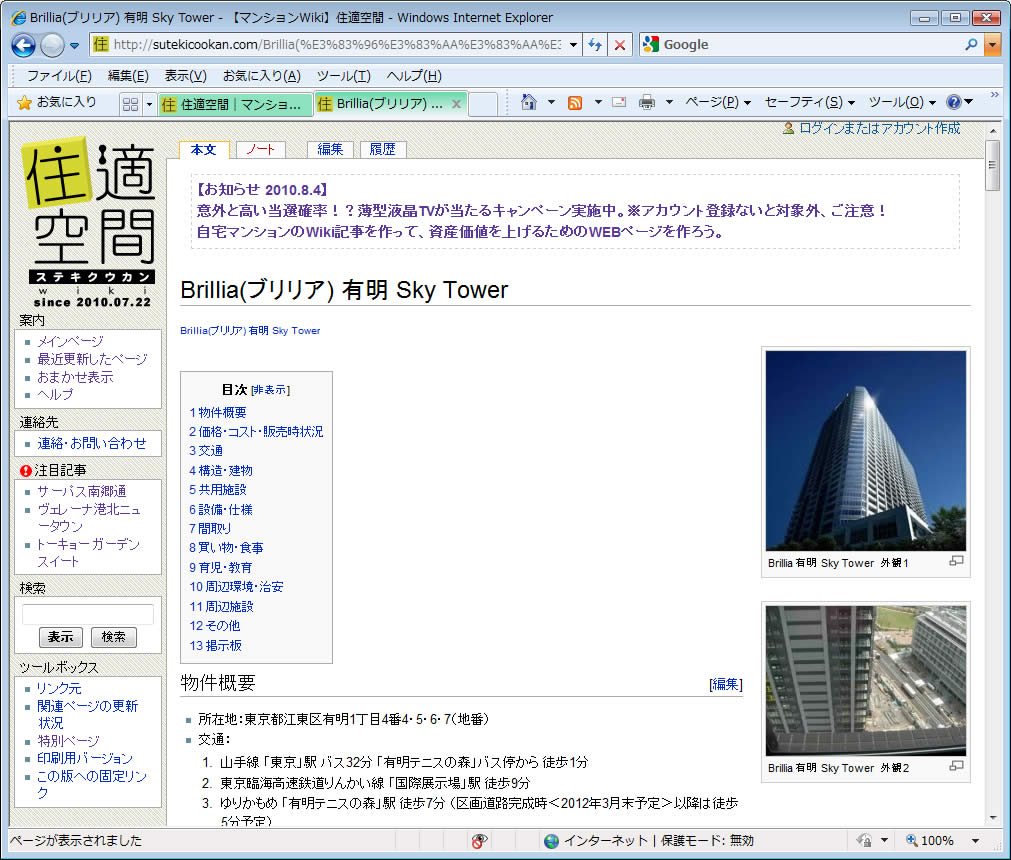The width and height of the screenshot is (1011, 860).
Task: Open the お気に入り(A) menu
Action: click(x=261, y=76)
